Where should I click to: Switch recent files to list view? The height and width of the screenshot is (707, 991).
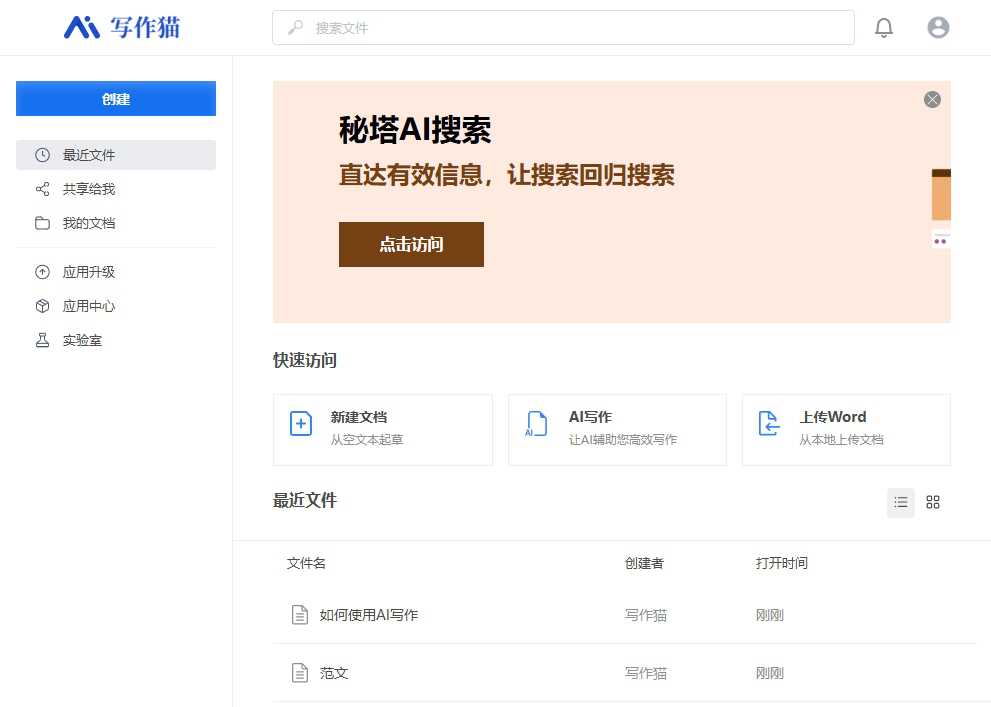[900, 502]
